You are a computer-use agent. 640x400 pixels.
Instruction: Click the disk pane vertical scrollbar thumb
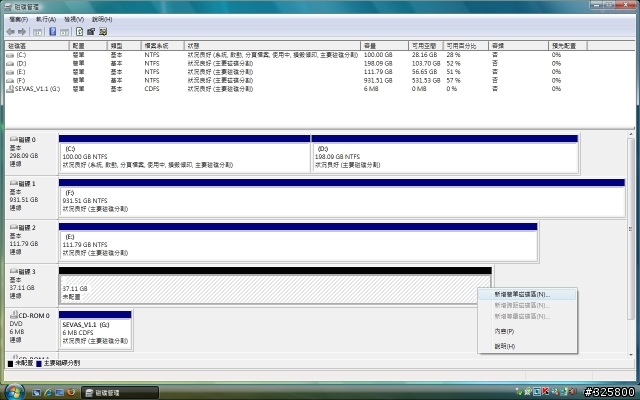click(x=631, y=229)
